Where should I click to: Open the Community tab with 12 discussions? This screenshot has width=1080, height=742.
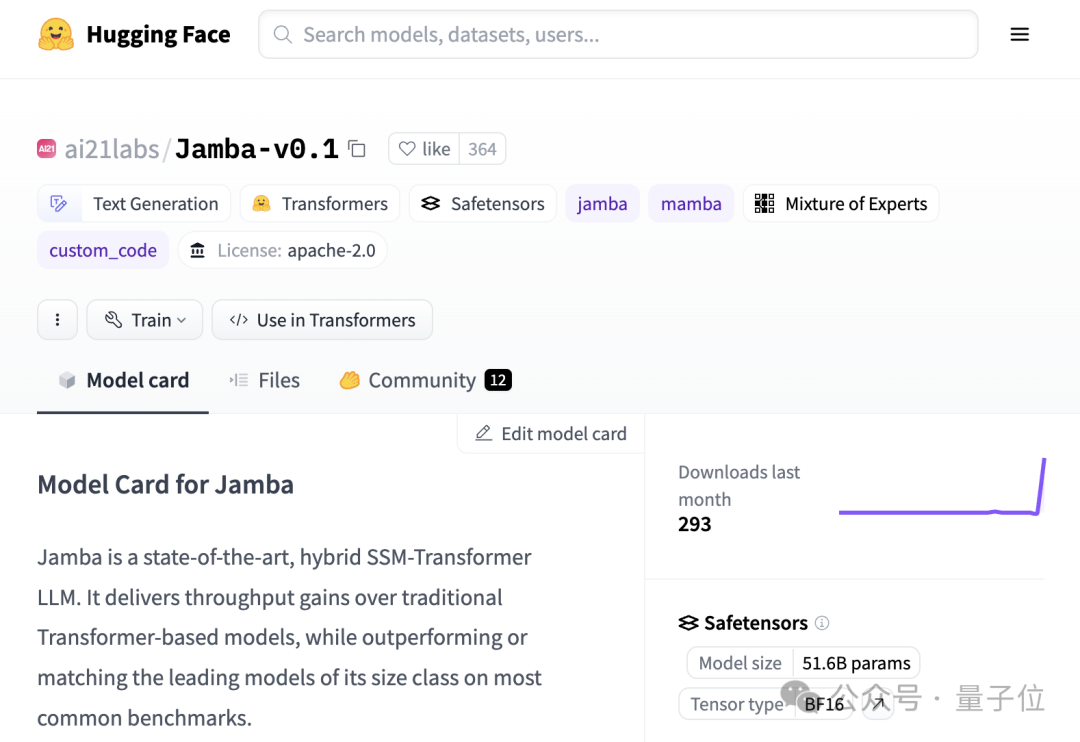[x=422, y=380]
